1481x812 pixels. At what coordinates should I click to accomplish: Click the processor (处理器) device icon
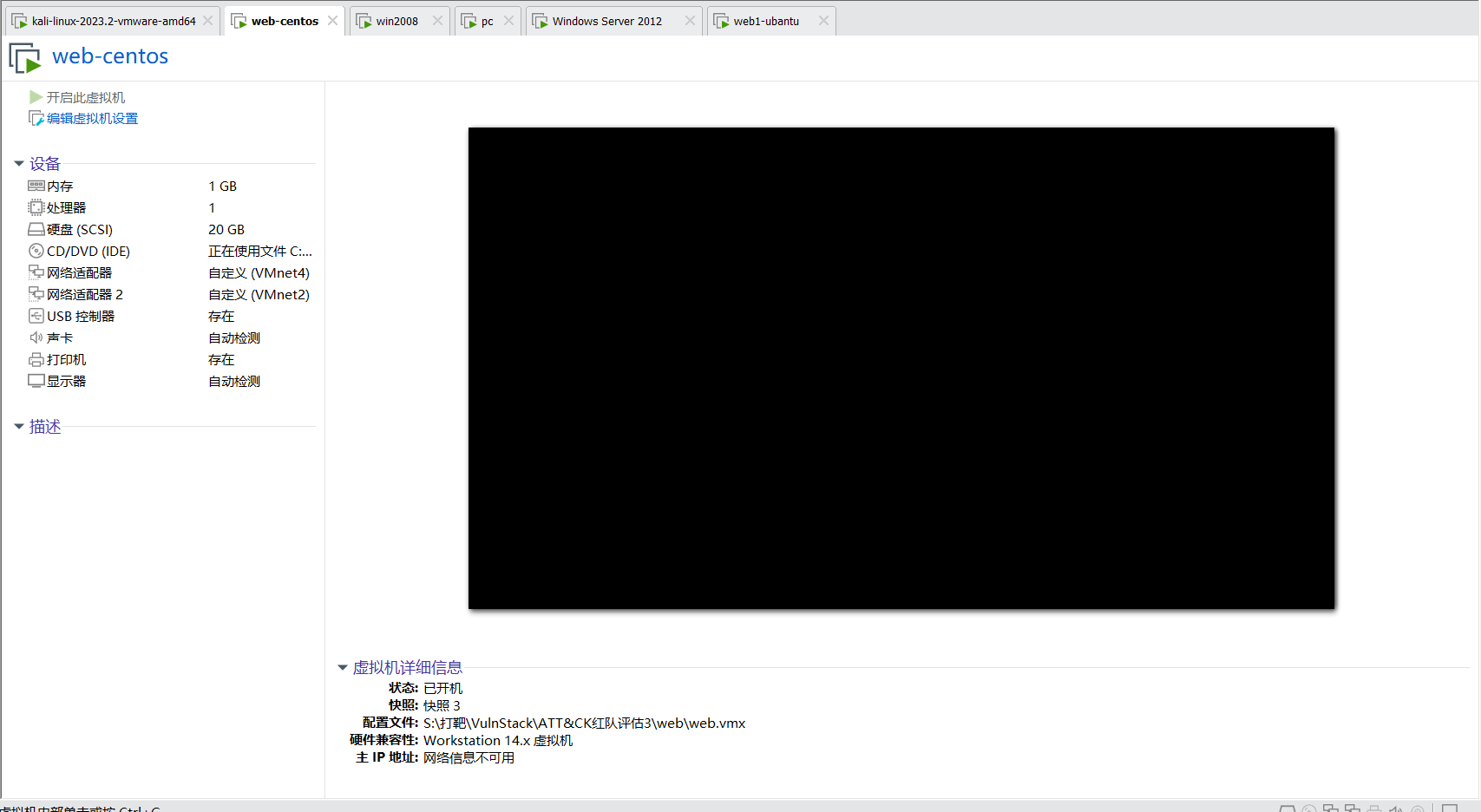(x=36, y=207)
